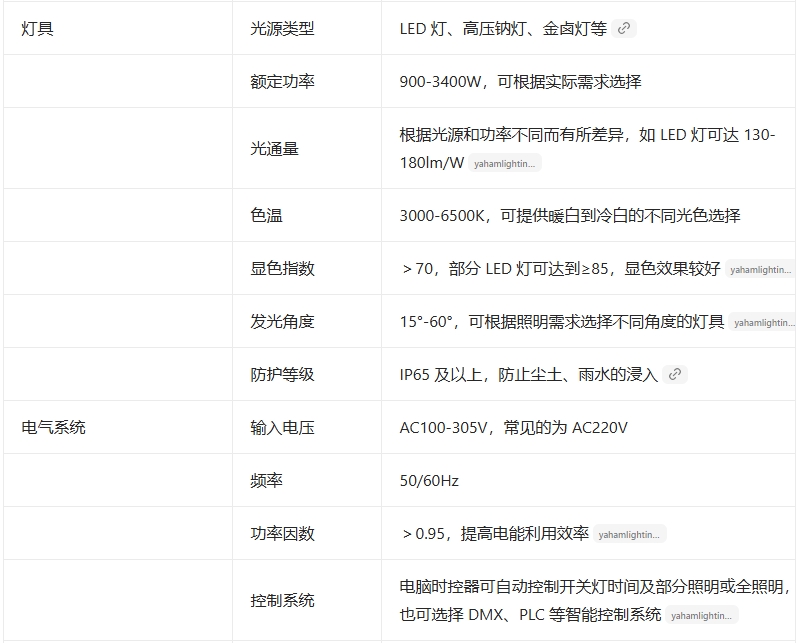The height and width of the screenshot is (643, 797).
Task: Open yahamlighting citation in 显色指数 row
Action: point(760,269)
